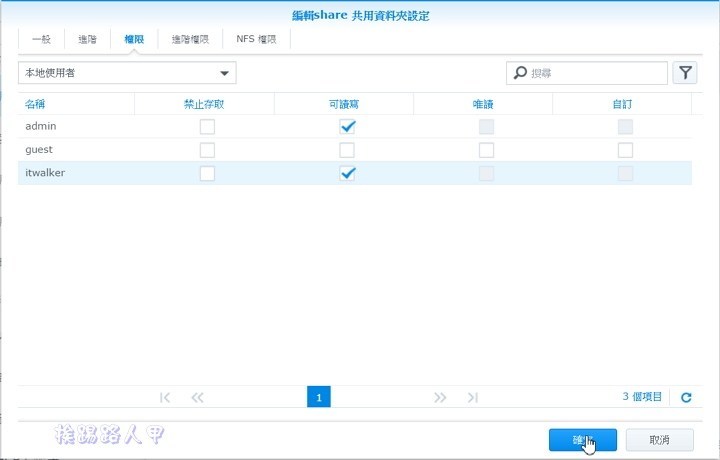Check guest read-only checkbox
Image resolution: width=720 pixels, height=460 pixels.
(x=486, y=150)
